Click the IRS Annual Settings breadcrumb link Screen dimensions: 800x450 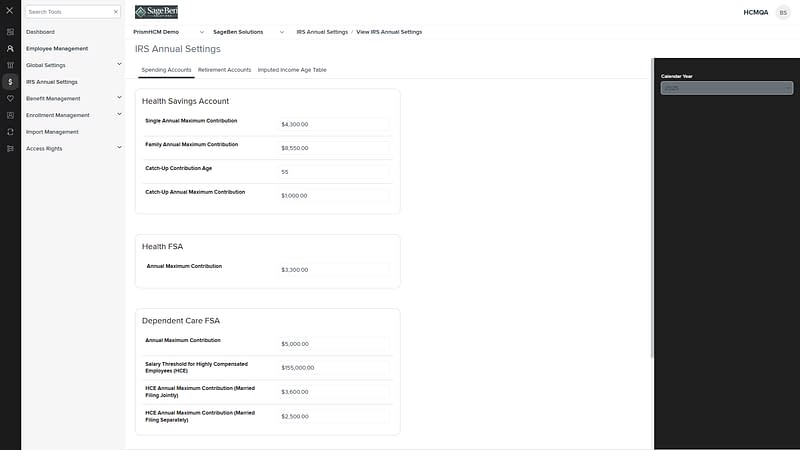(322, 32)
